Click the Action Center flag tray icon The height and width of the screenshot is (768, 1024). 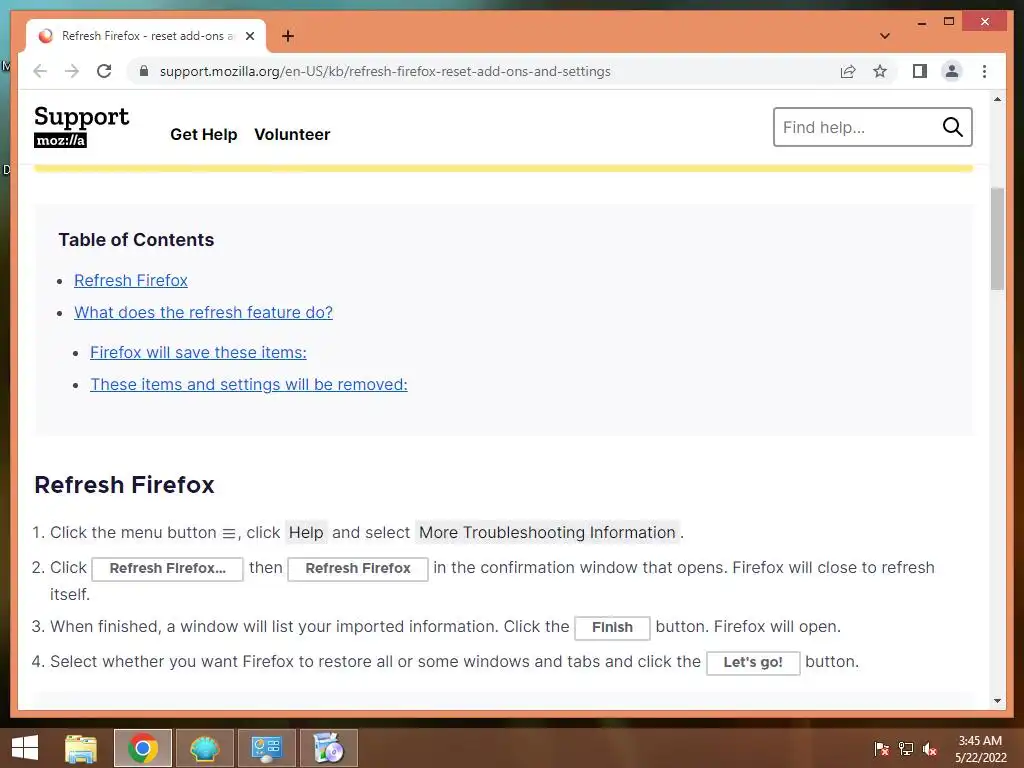click(882, 749)
